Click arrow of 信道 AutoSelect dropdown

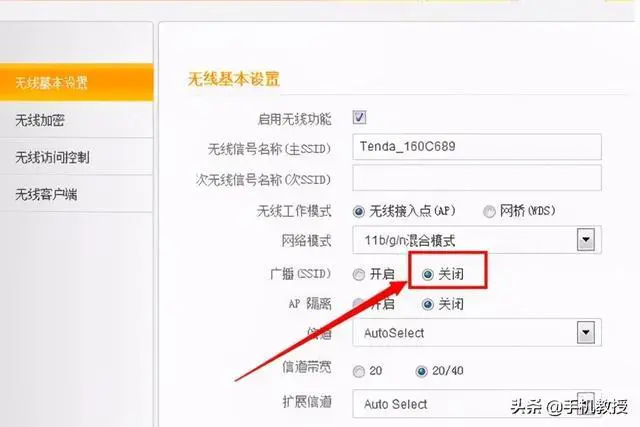pyautogui.click(x=586, y=332)
